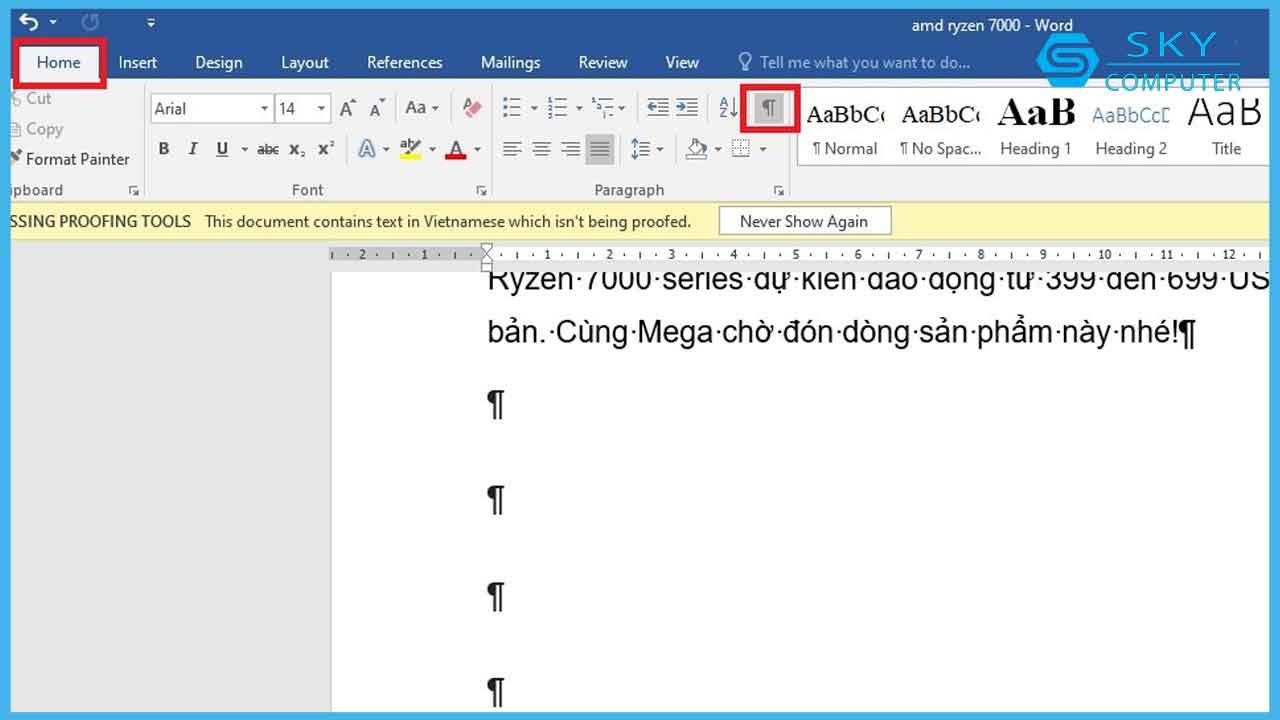
Task: Align text right
Action: [x=570, y=149]
